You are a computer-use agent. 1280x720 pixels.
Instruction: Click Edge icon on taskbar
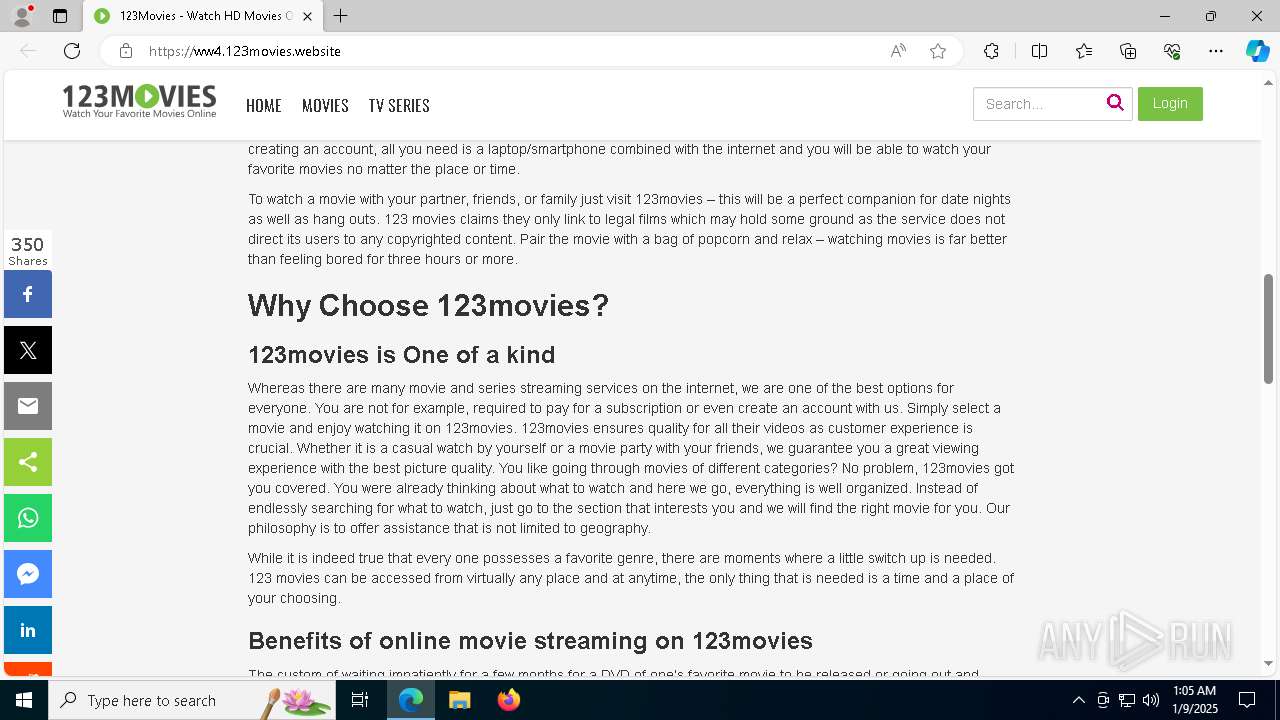click(x=411, y=700)
